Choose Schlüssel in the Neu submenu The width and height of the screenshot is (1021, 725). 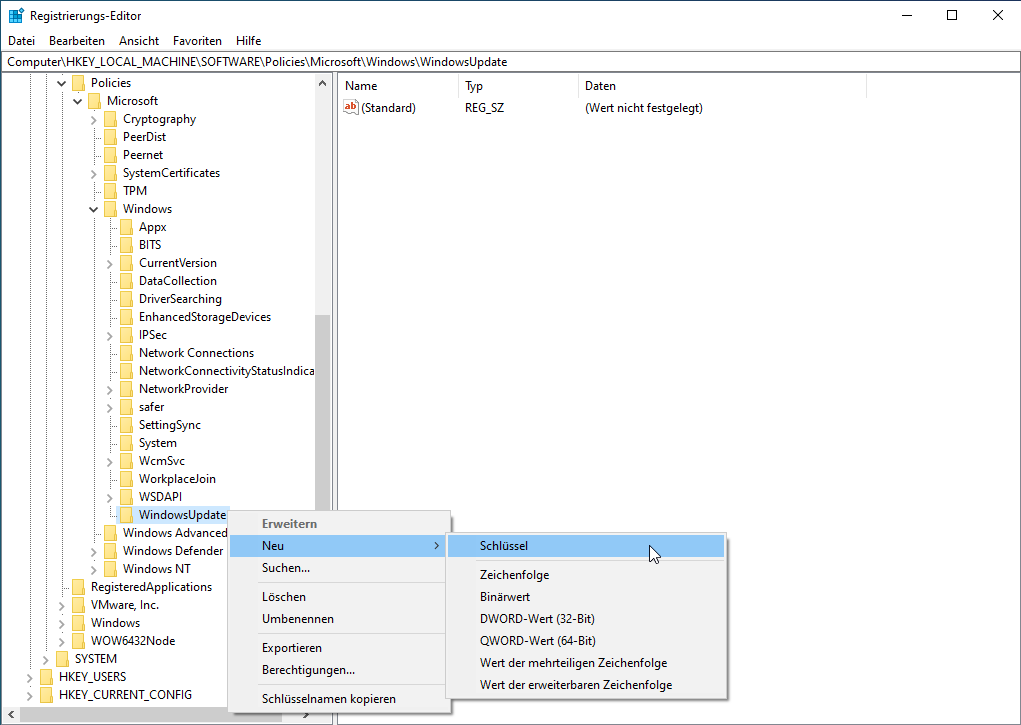[586, 546]
